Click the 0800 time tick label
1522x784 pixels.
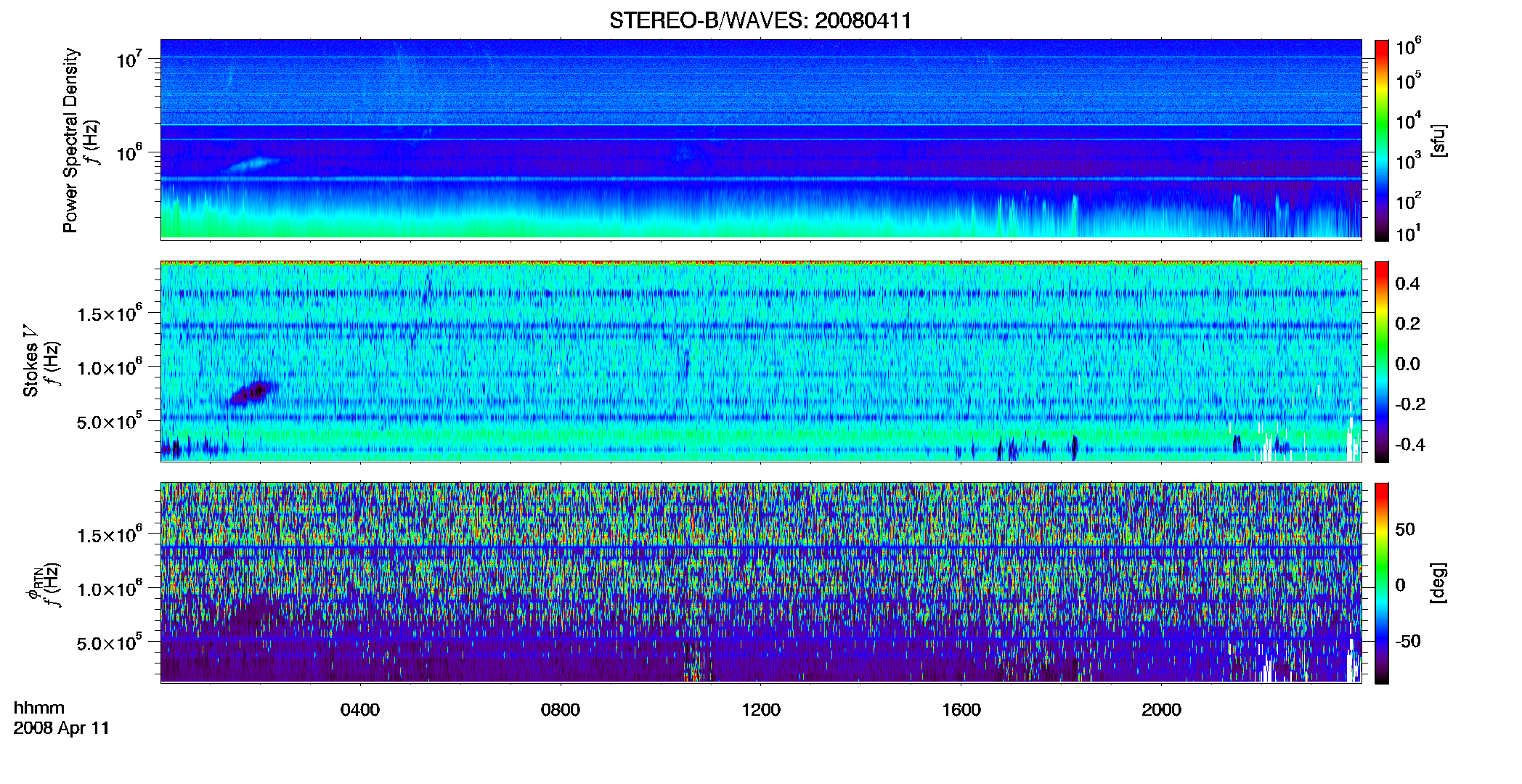pyautogui.click(x=561, y=710)
